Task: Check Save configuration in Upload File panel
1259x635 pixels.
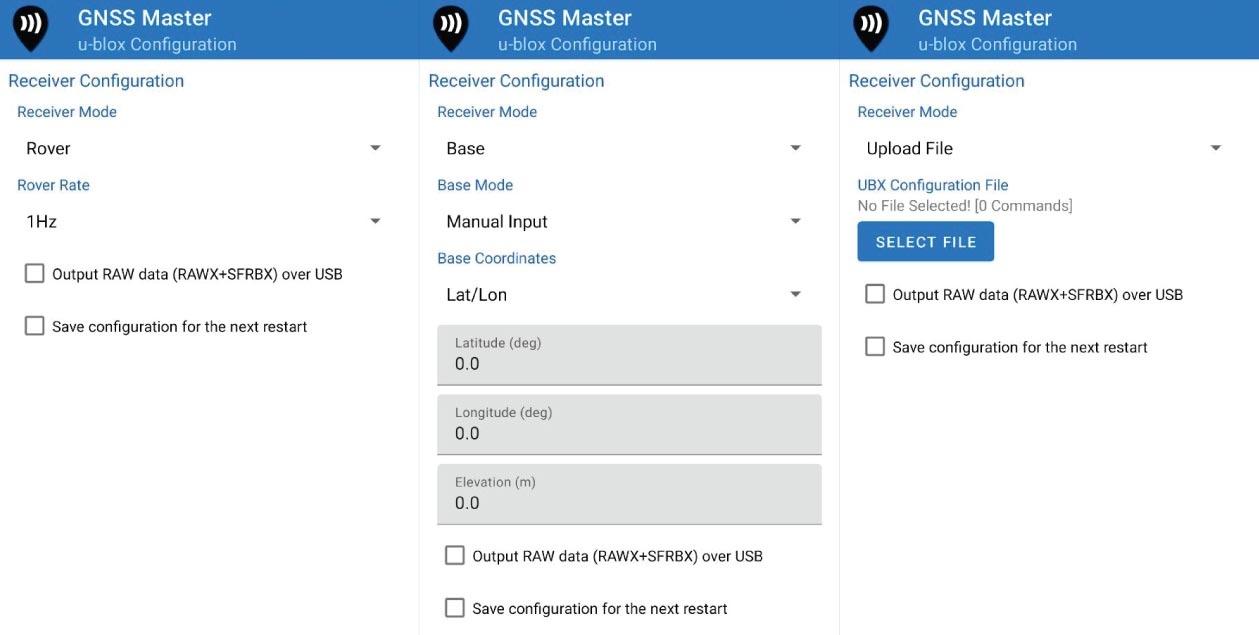Action: [x=875, y=346]
